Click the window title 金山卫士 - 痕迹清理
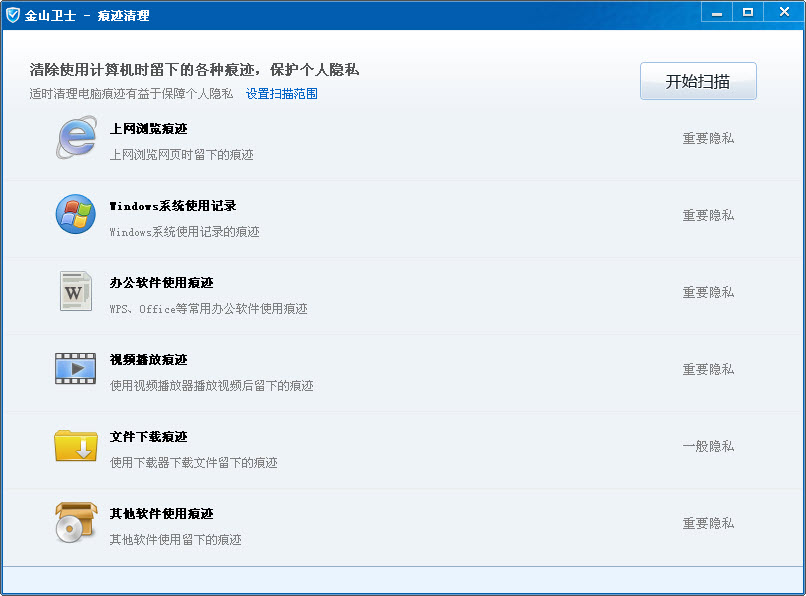 (x=87, y=15)
